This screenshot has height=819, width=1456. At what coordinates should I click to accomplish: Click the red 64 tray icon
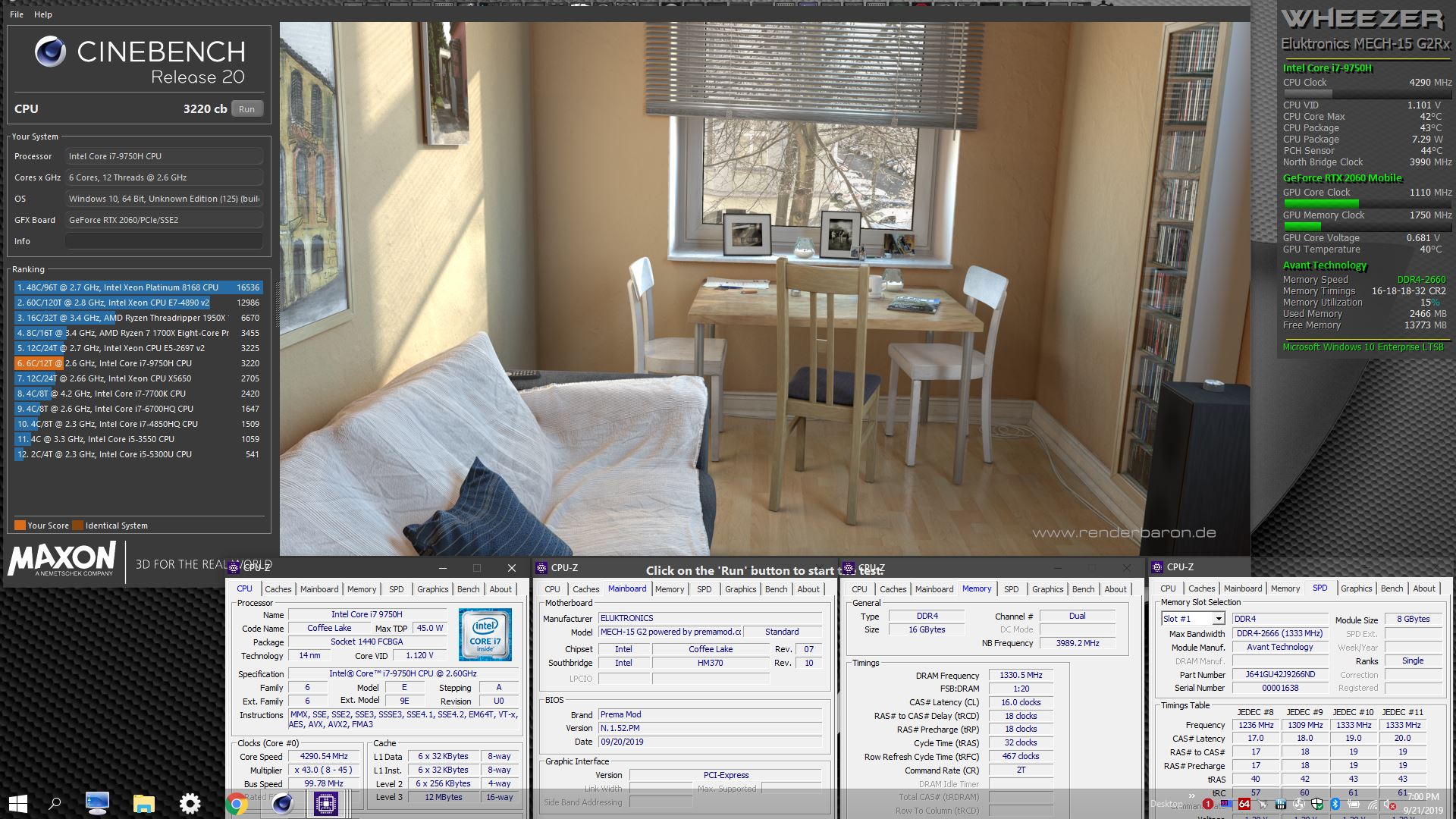point(1244,804)
